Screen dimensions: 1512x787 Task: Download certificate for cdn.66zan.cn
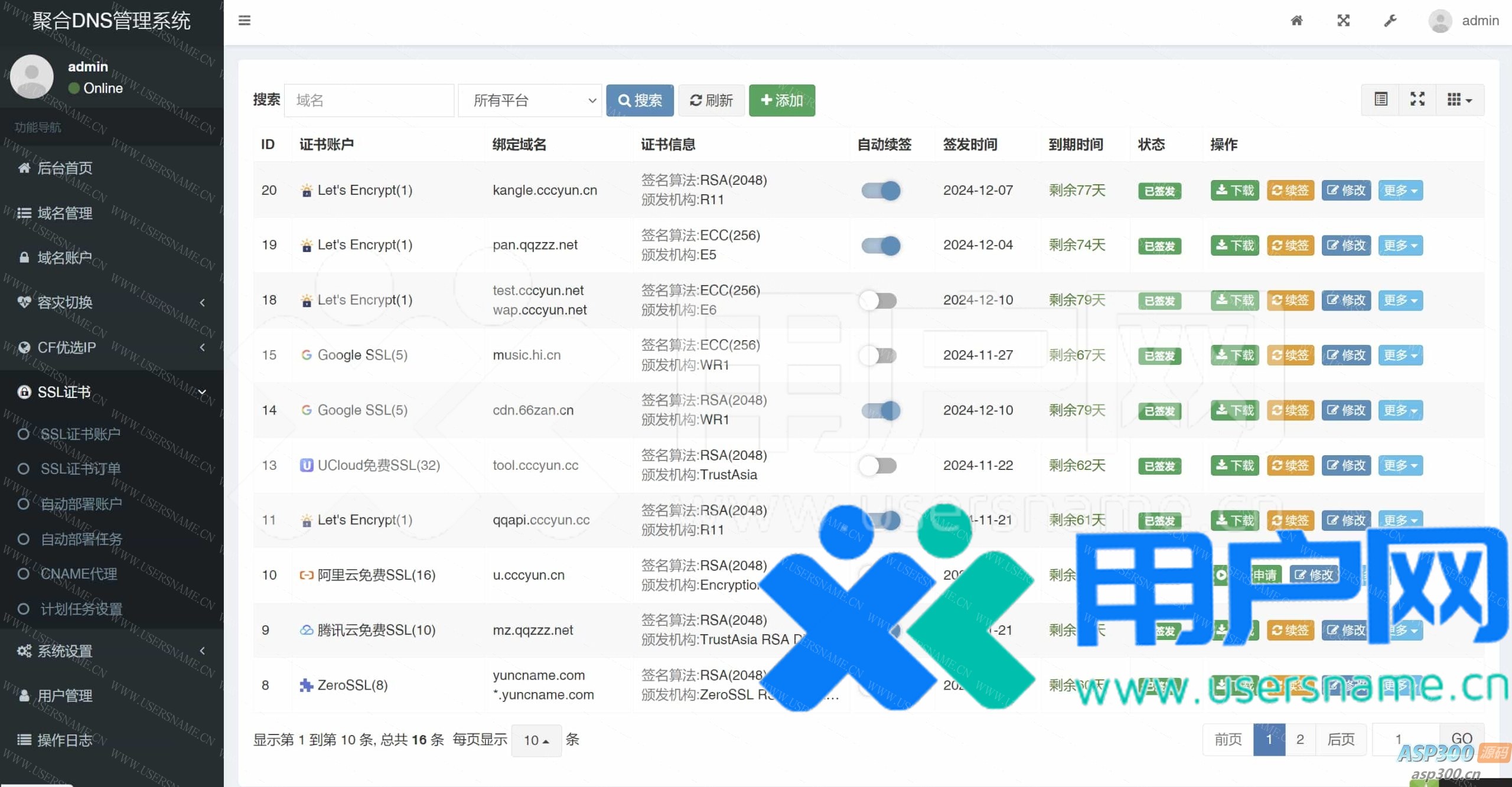(x=1234, y=410)
